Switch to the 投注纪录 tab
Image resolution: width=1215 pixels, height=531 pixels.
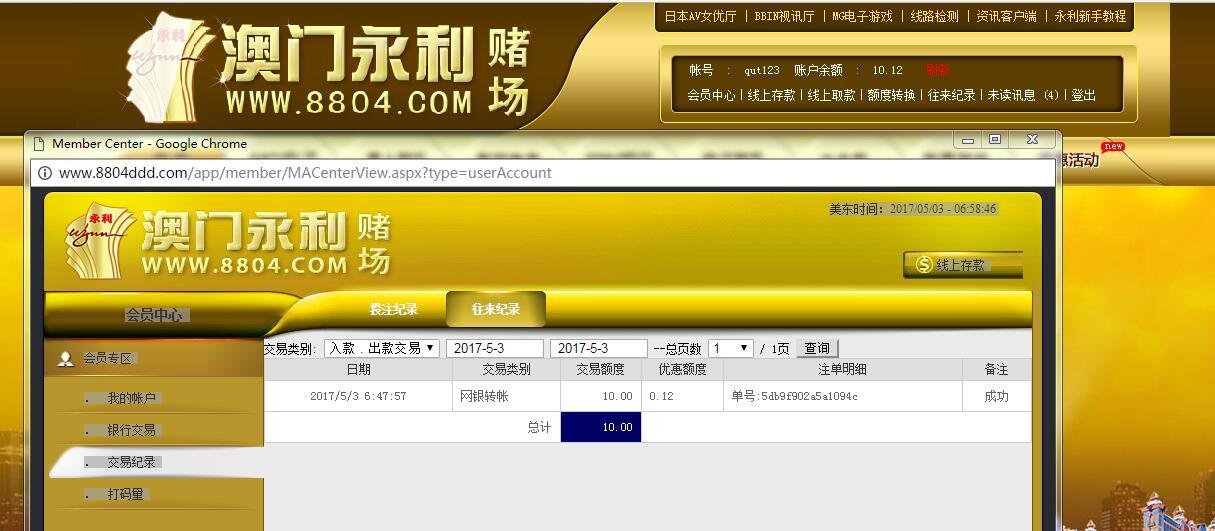(x=394, y=309)
